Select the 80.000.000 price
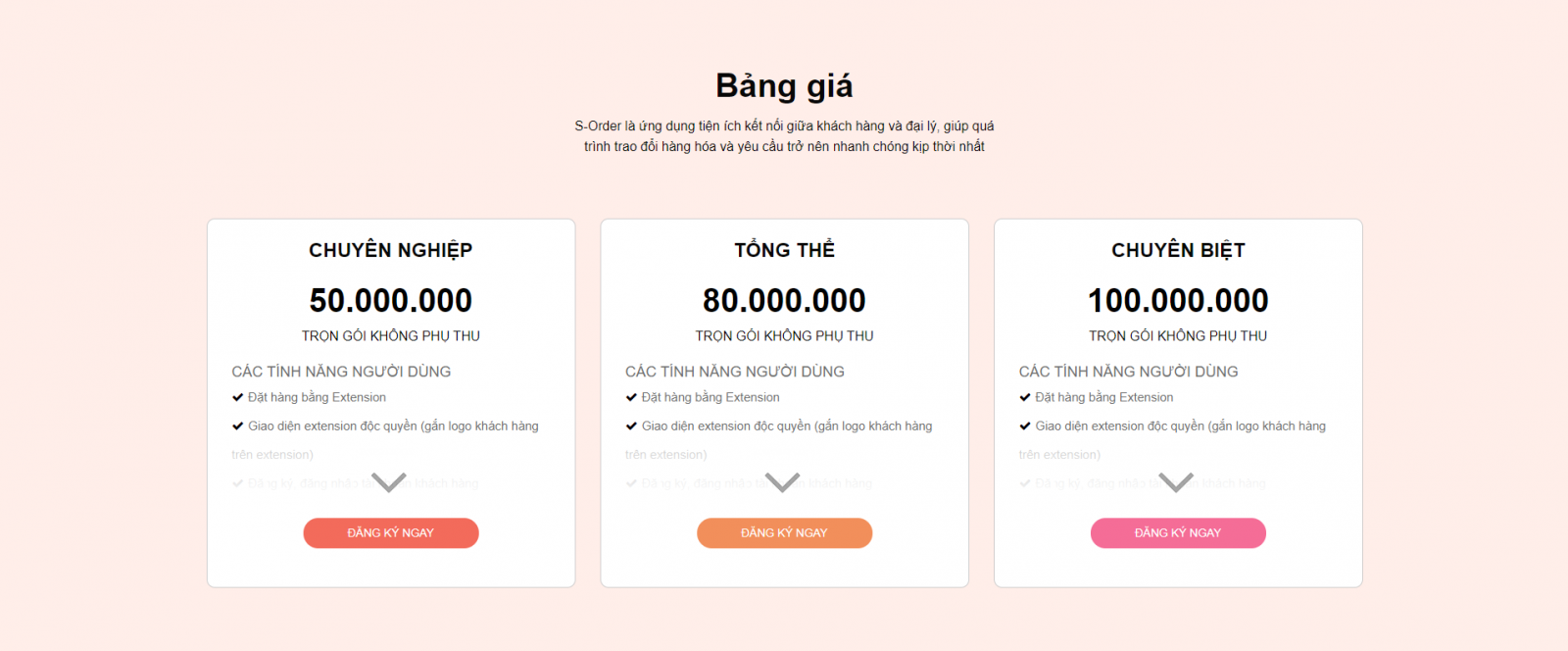This screenshot has height=651, width=1568. (784, 300)
